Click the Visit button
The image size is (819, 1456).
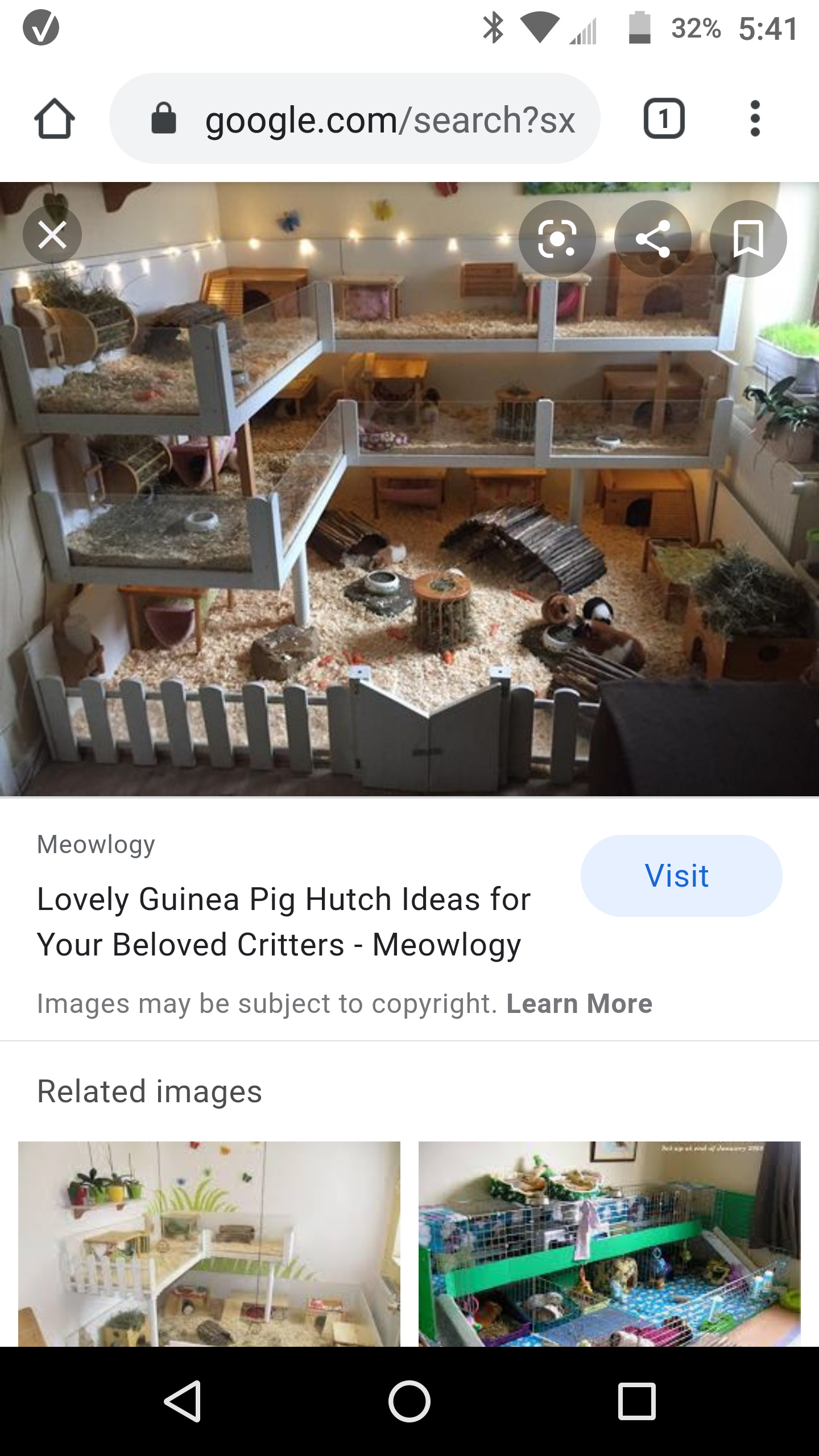[681, 875]
